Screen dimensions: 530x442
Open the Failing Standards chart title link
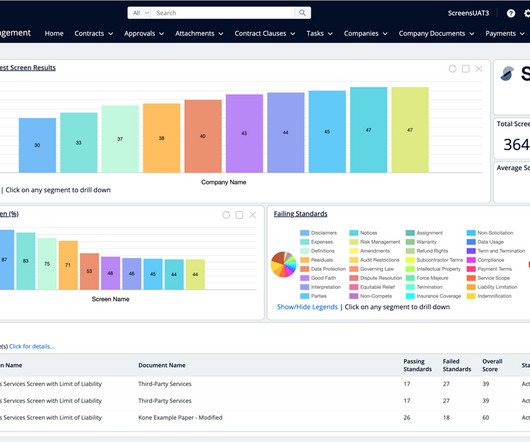pyautogui.click(x=300, y=214)
